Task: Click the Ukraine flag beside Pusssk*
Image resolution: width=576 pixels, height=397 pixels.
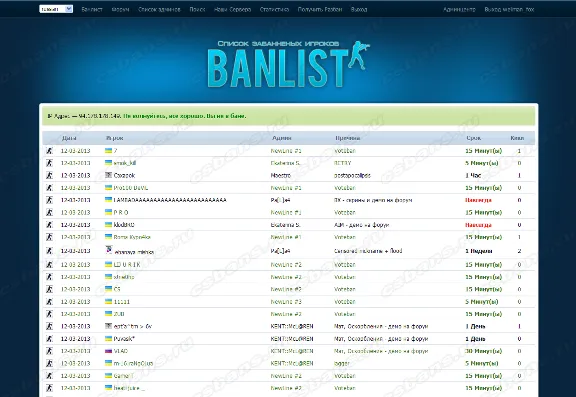Action: 108,338
